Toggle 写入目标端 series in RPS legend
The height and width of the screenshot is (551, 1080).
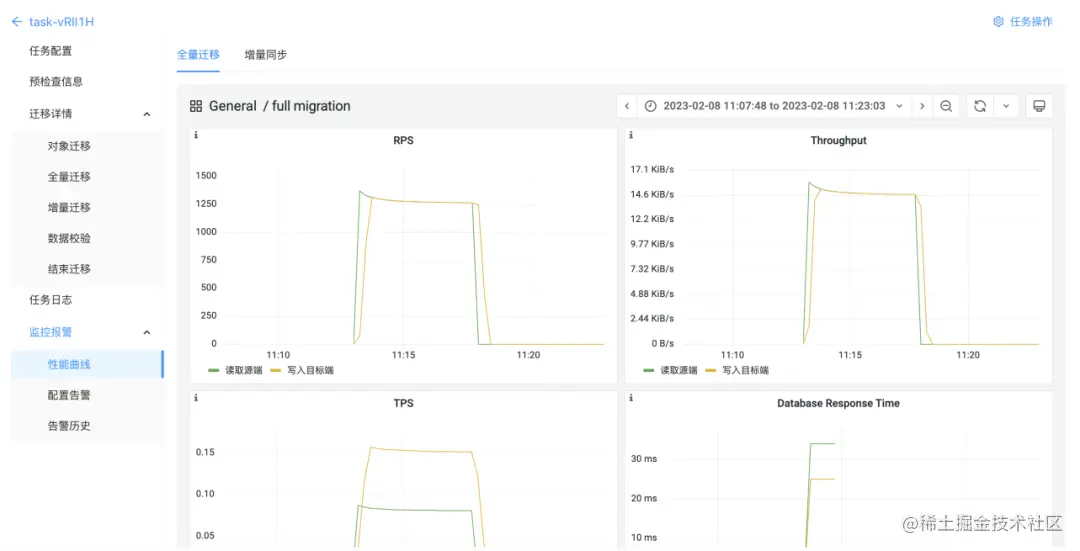pyautogui.click(x=310, y=371)
